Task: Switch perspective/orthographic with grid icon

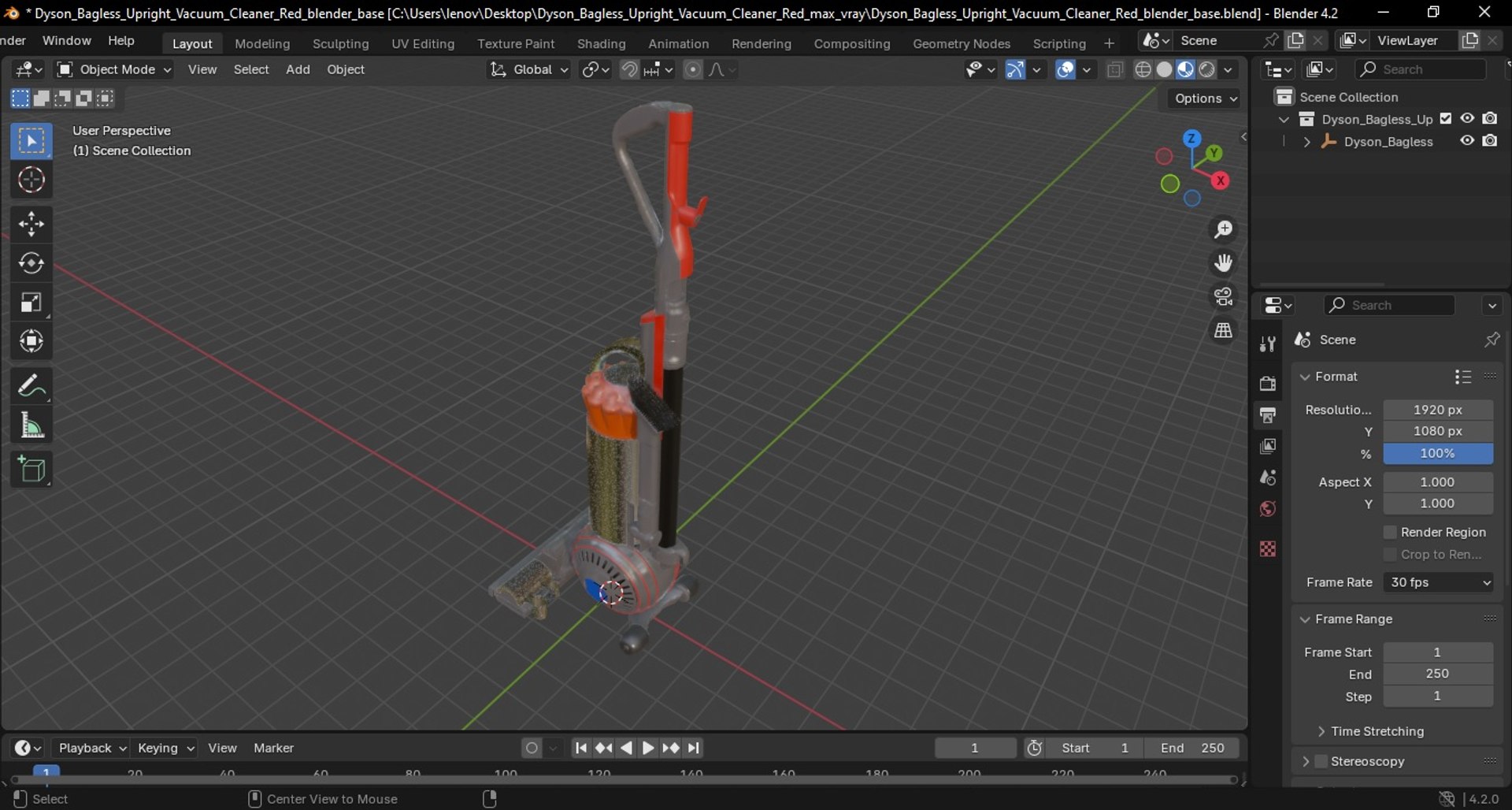Action: 1223,331
